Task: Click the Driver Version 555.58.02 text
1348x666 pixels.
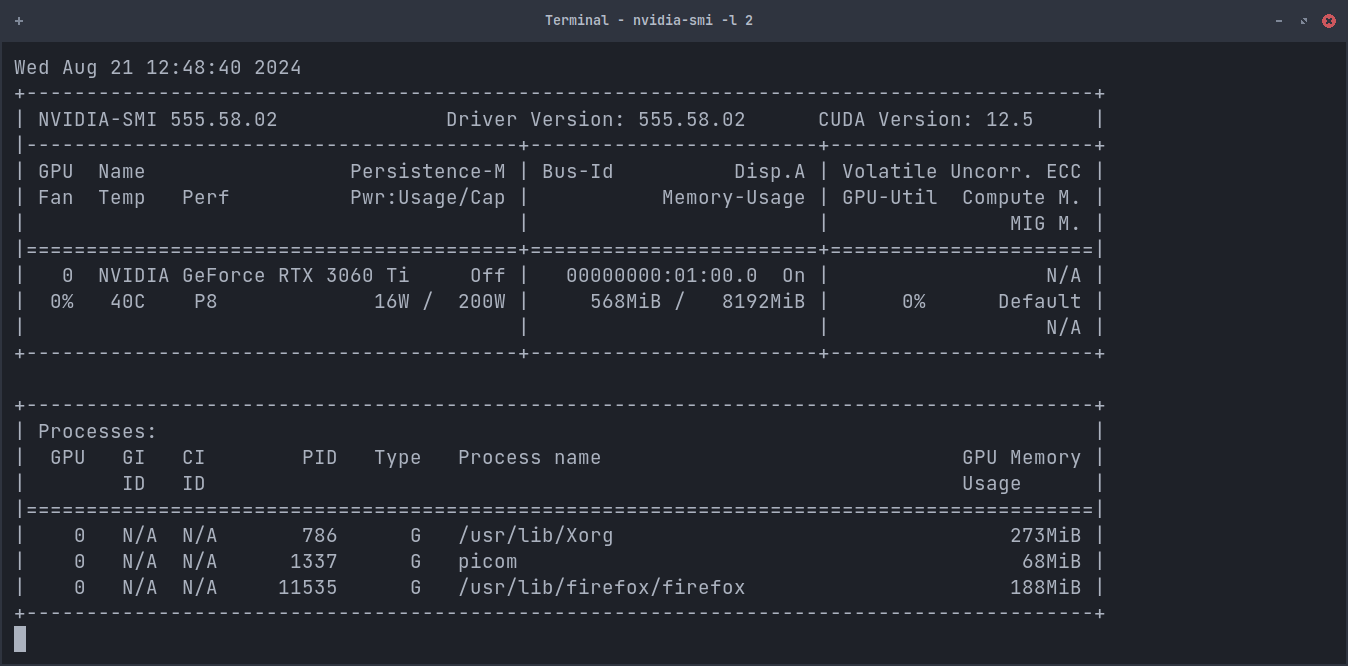Action: coord(594,119)
